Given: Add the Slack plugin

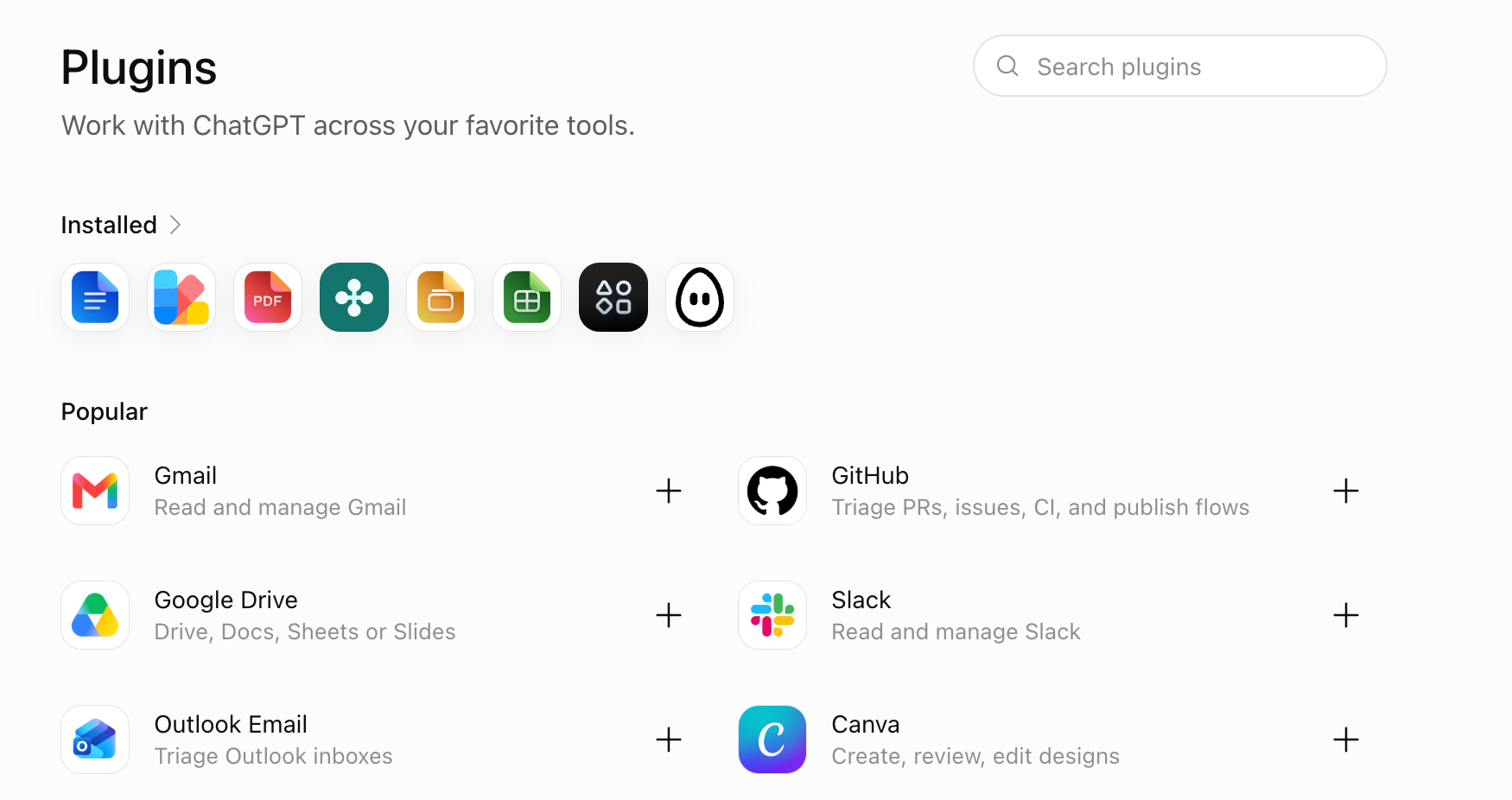Looking at the screenshot, I should [1346, 615].
